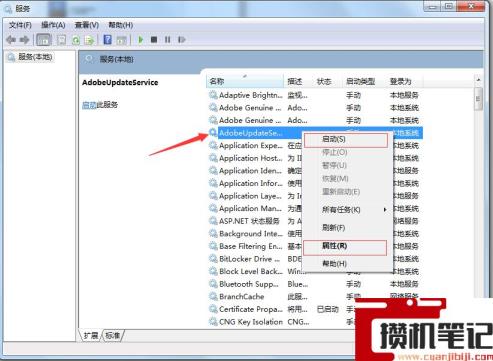Choose 刷新(F) from the context menu
493x361 pixels.
coord(348,228)
